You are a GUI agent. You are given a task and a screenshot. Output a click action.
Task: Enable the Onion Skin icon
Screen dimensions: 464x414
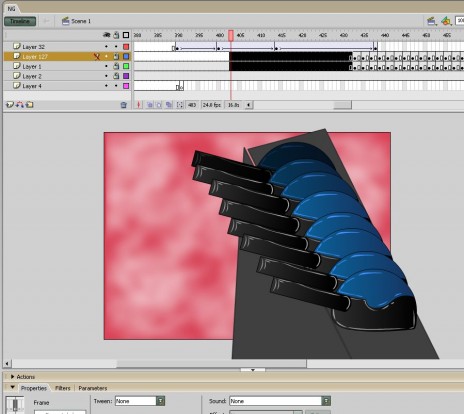[x=150, y=105]
